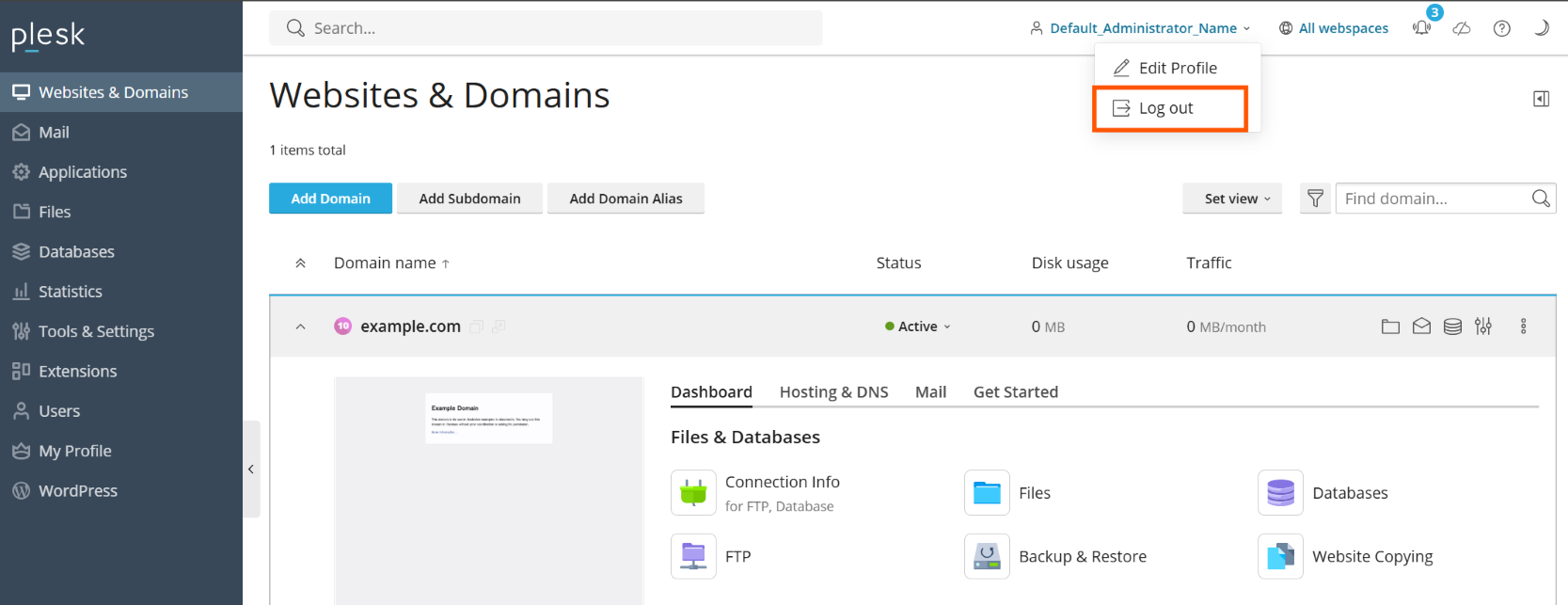Collapse the example.com row chevron
1568x605 pixels.
(x=300, y=326)
